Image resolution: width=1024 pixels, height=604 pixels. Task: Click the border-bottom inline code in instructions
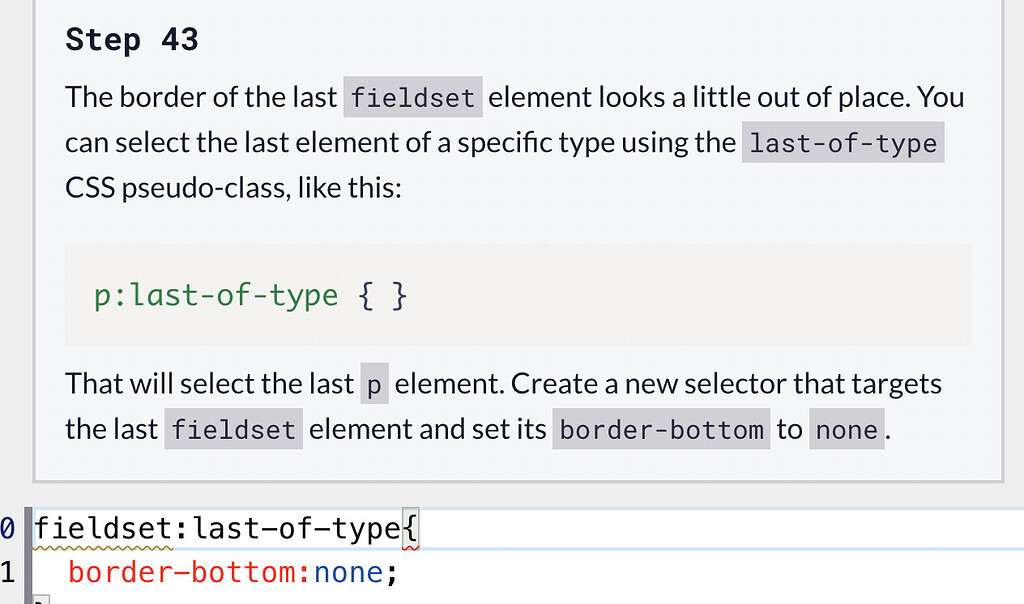(x=661, y=430)
